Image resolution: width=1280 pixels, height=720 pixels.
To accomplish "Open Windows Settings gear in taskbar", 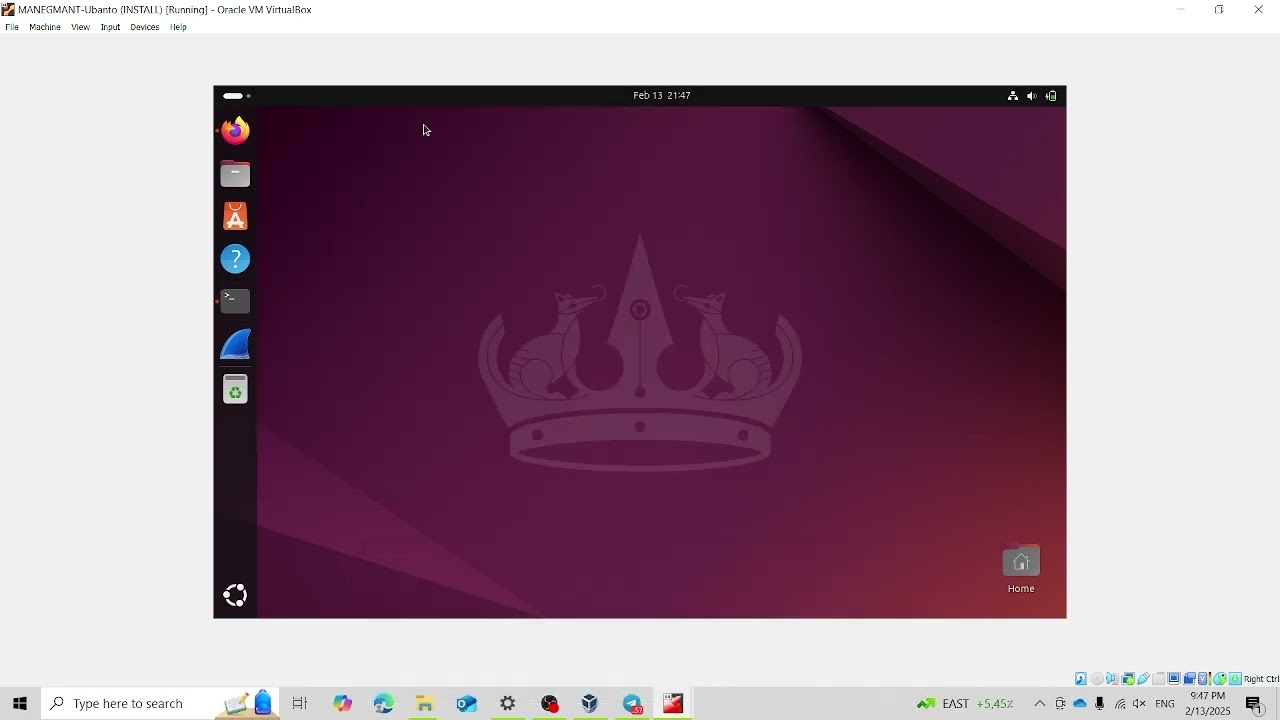I will pos(509,704).
